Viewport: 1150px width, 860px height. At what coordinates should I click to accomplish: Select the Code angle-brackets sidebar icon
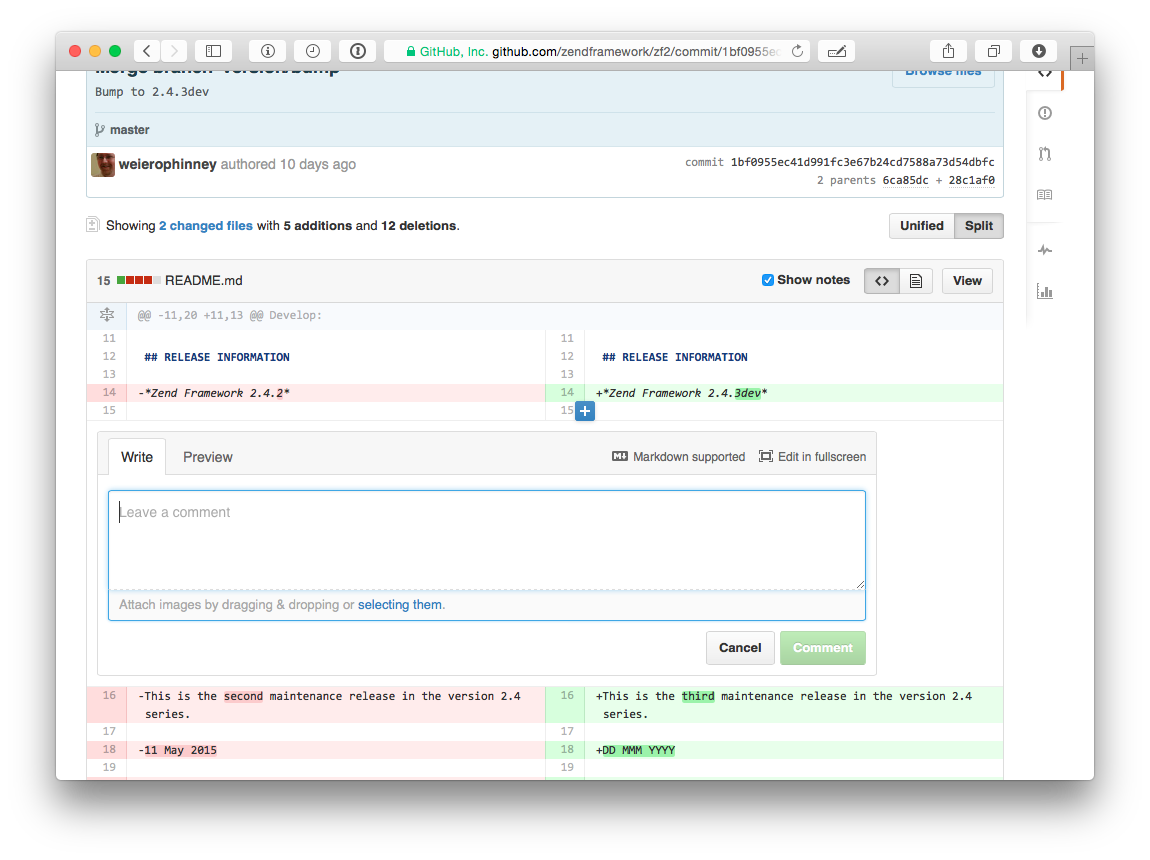[x=1042, y=71]
